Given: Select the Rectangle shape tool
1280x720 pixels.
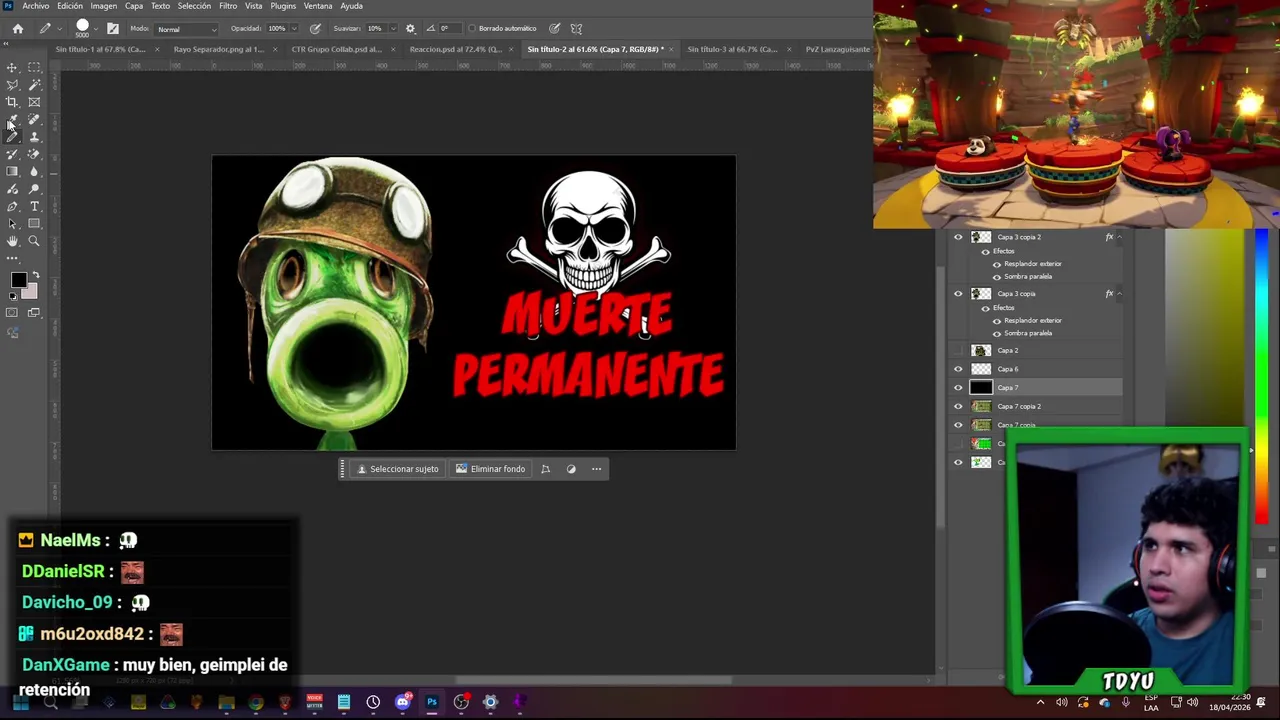Looking at the screenshot, I should click(x=34, y=224).
